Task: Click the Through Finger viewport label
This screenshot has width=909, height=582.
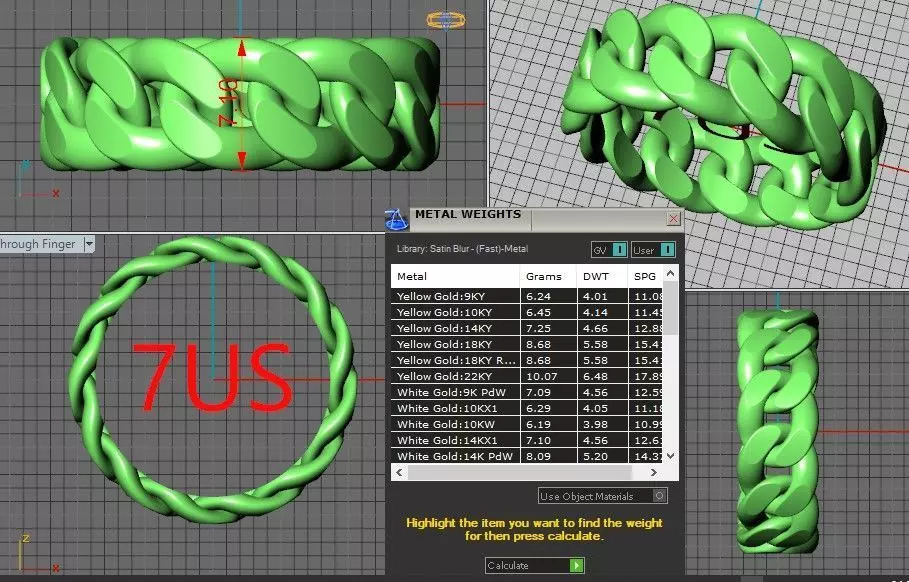Action: pyautogui.click(x=38, y=244)
